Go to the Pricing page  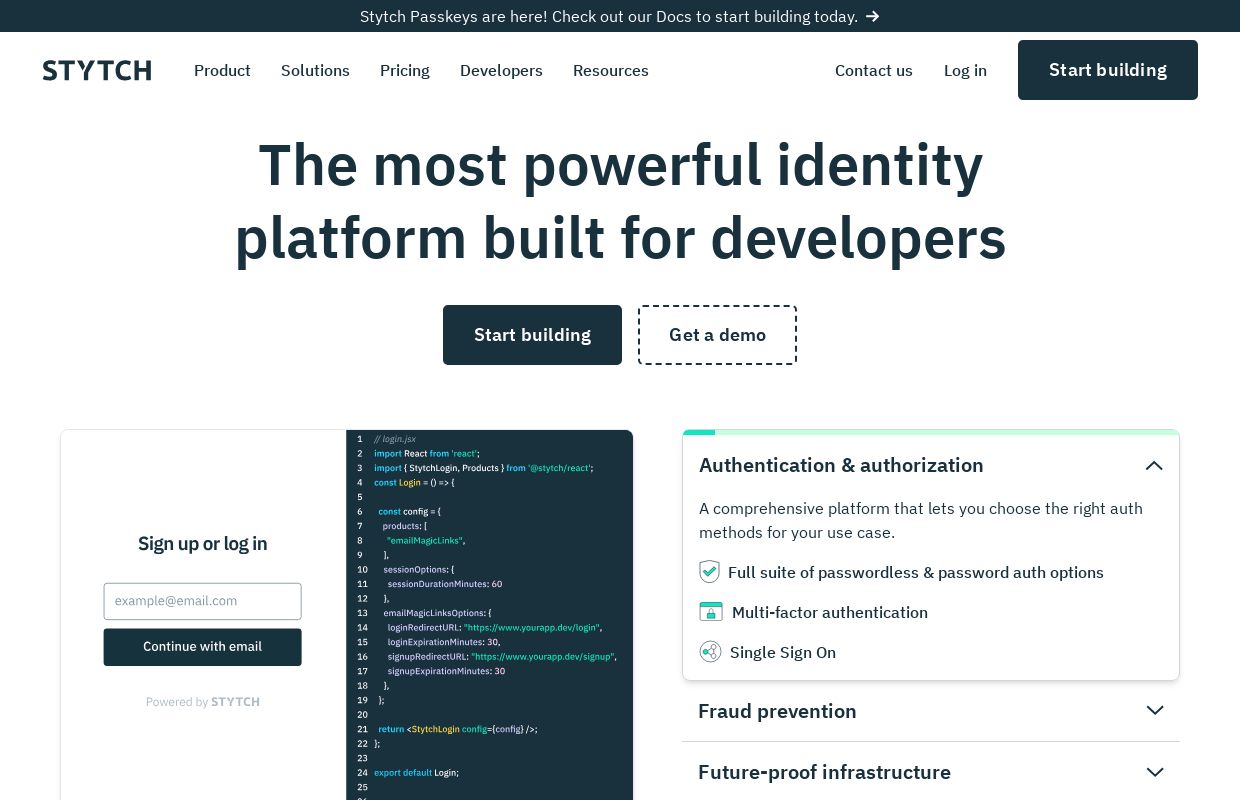click(405, 70)
